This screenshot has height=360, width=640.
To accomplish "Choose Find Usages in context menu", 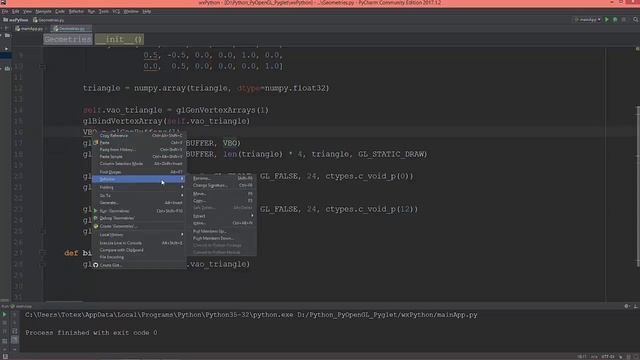I will point(139,172).
